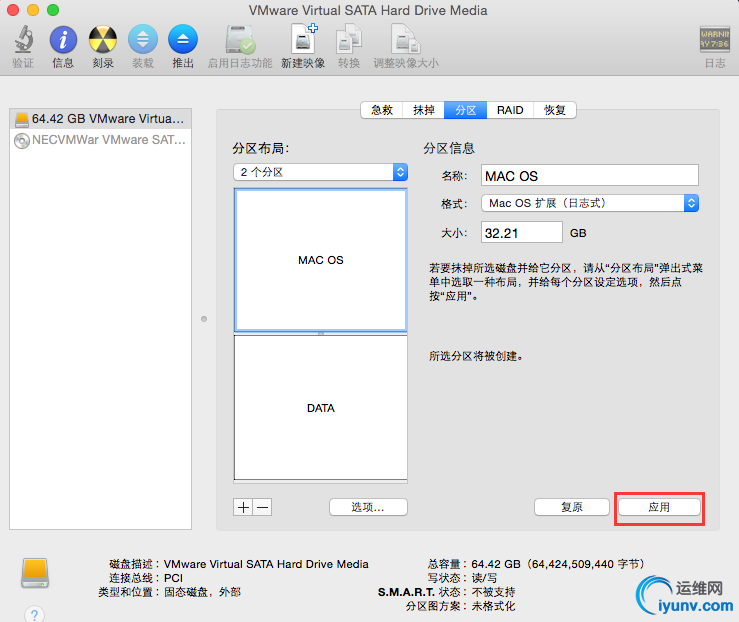Screen dimensions: 739x622
Task: Open the Restore (恢复) tab
Action: 555,110
